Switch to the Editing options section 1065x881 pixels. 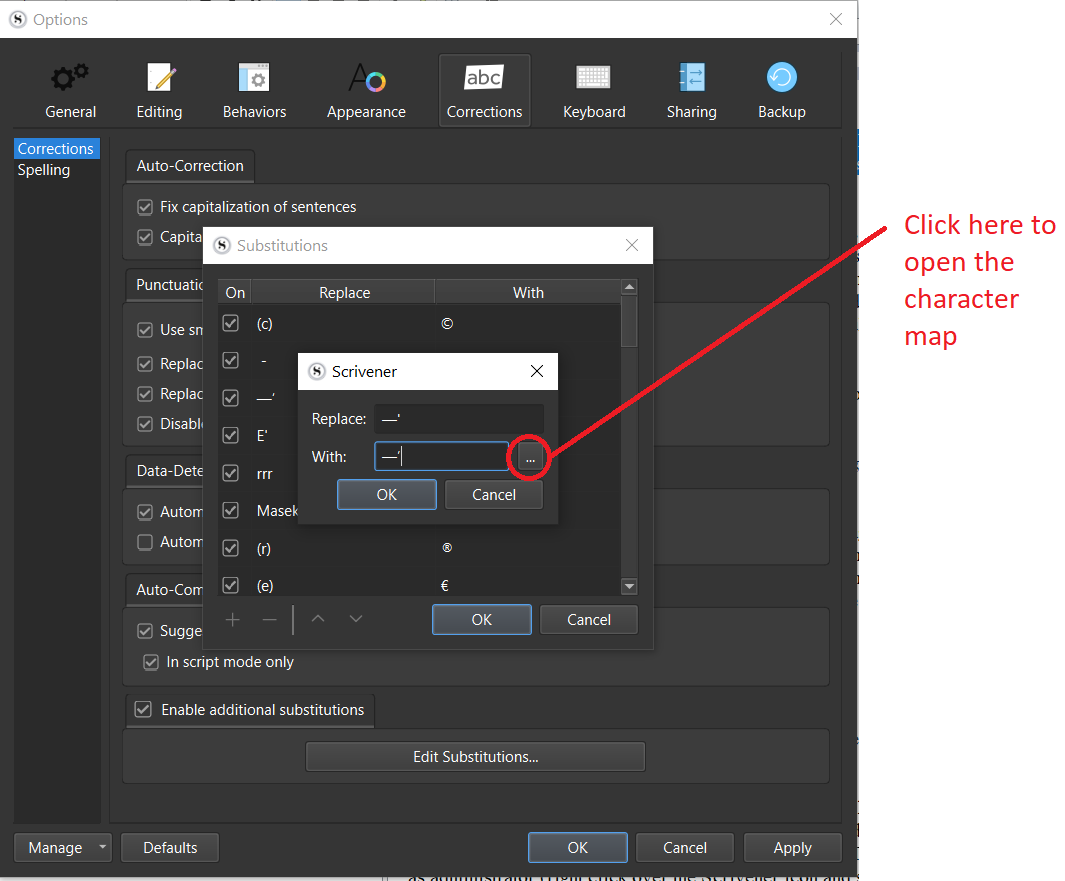(x=160, y=90)
